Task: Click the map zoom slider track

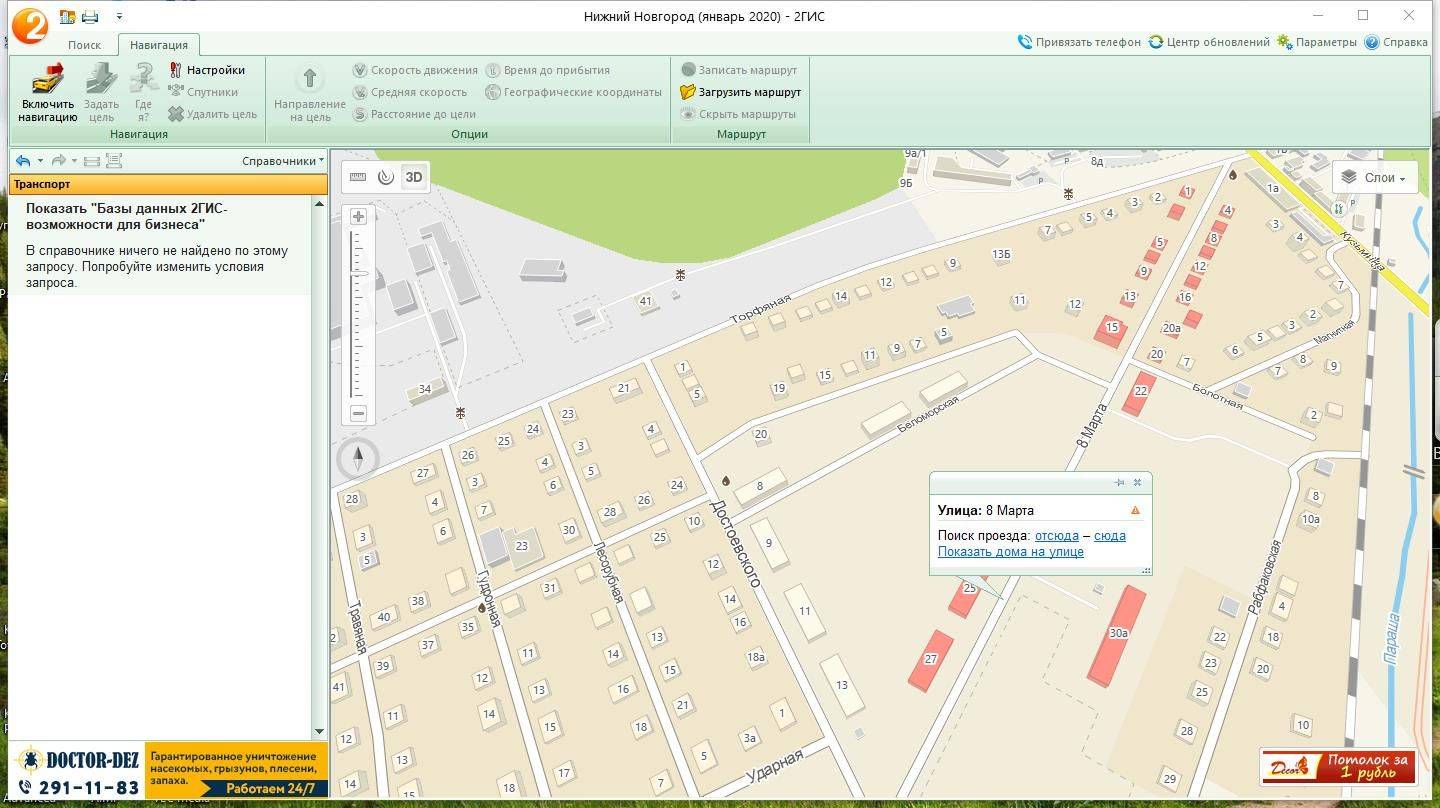Action: pos(358,315)
